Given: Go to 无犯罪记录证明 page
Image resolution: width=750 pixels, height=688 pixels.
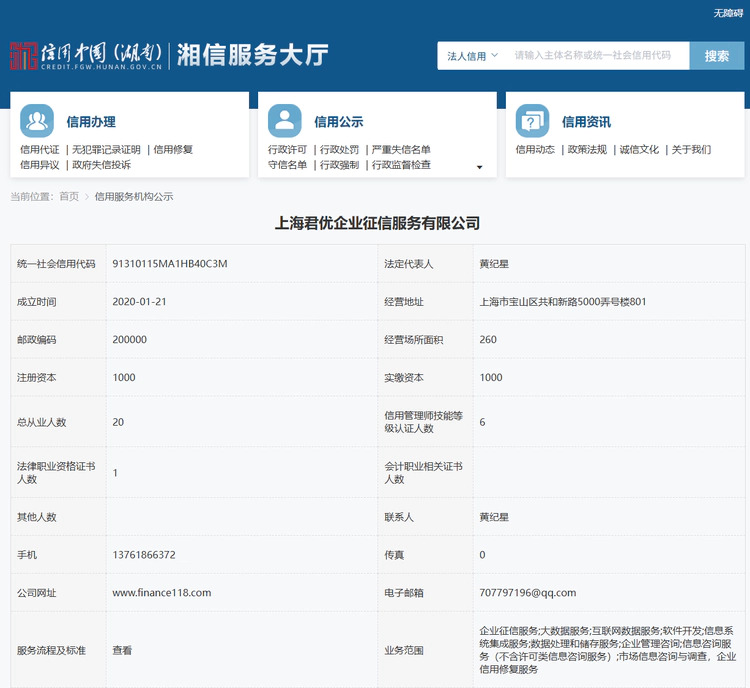Looking at the screenshot, I should tap(106, 150).
